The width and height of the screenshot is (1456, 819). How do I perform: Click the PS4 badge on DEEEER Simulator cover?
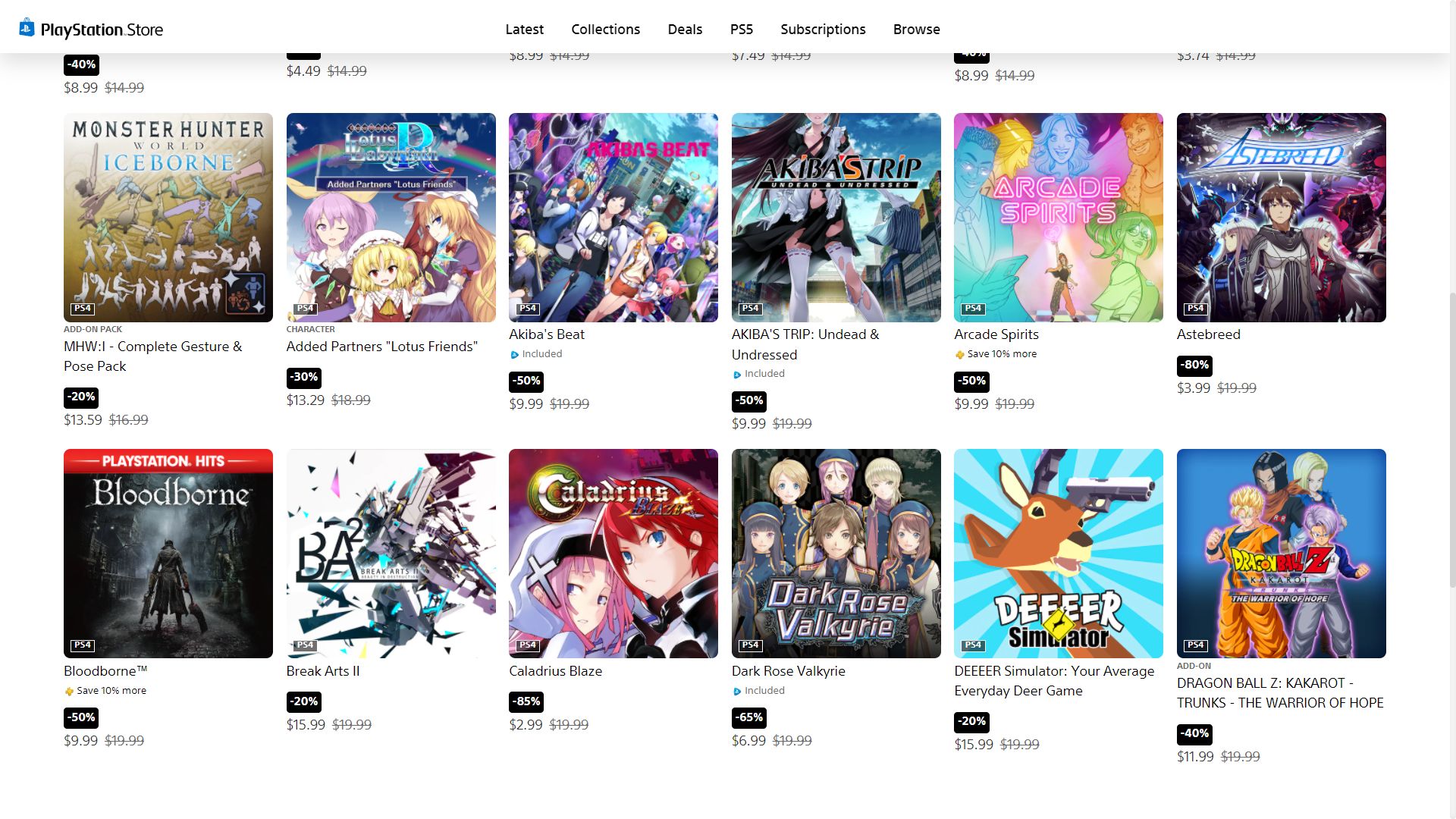973,645
